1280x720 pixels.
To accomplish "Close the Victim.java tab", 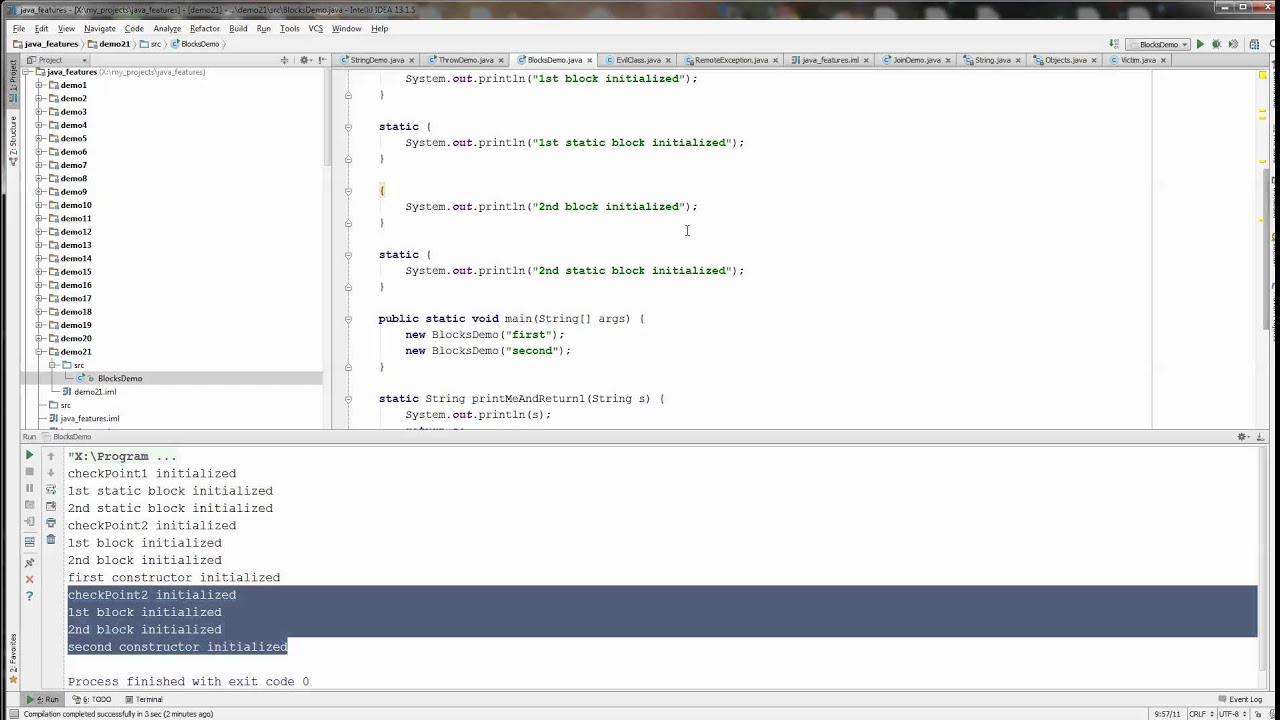I will 1163,60.
